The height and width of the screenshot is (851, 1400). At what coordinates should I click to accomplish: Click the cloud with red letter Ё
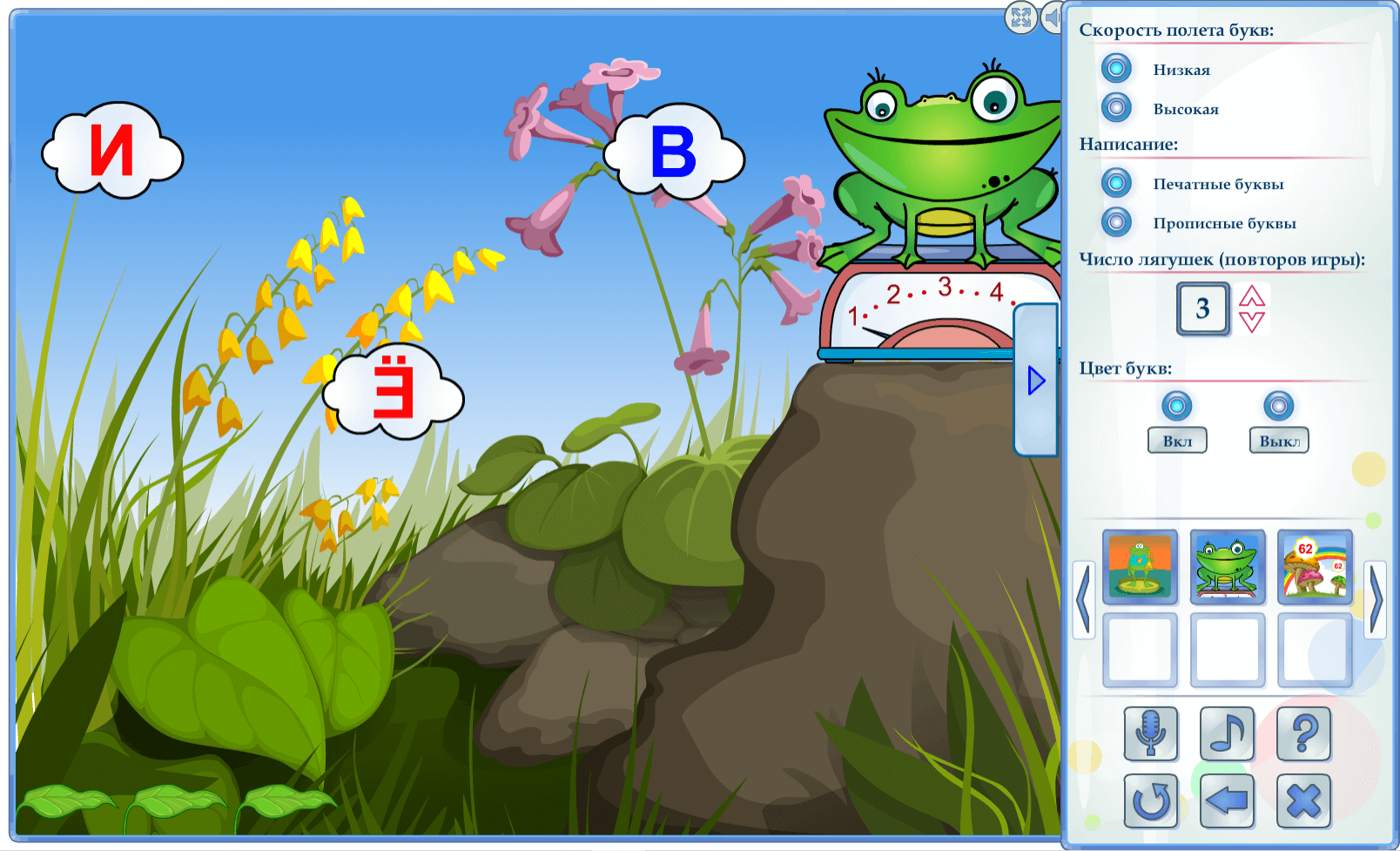coord(393,392)
